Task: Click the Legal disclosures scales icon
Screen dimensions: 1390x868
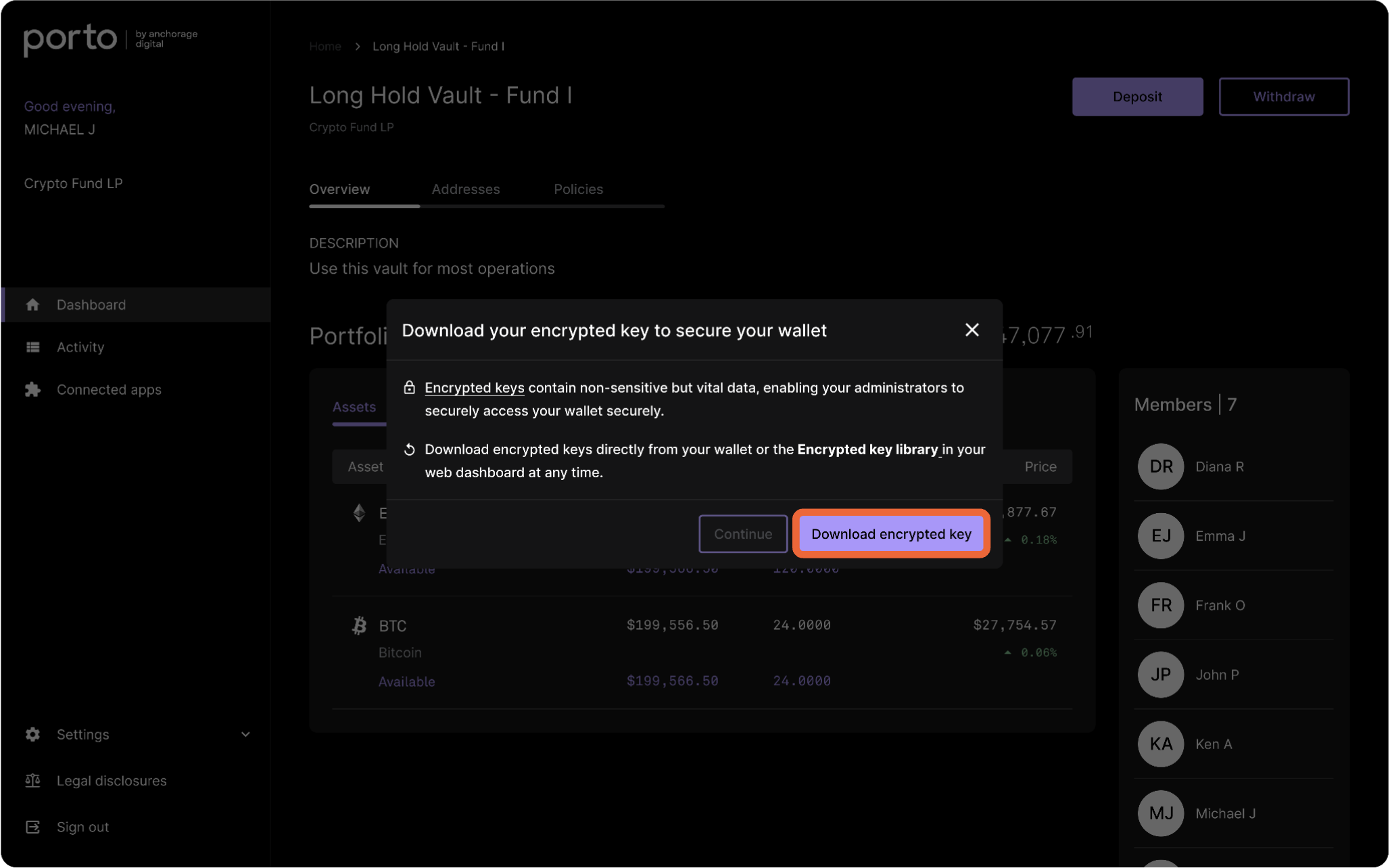Action: click(x=32, y=781)
